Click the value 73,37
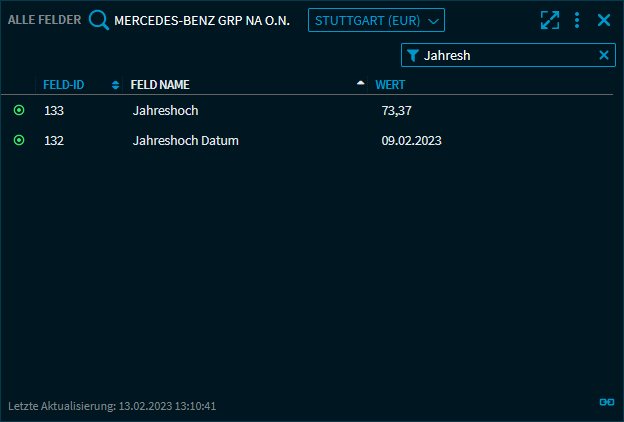The height and width of the screenshot is (422, 624). coord(397,111)
